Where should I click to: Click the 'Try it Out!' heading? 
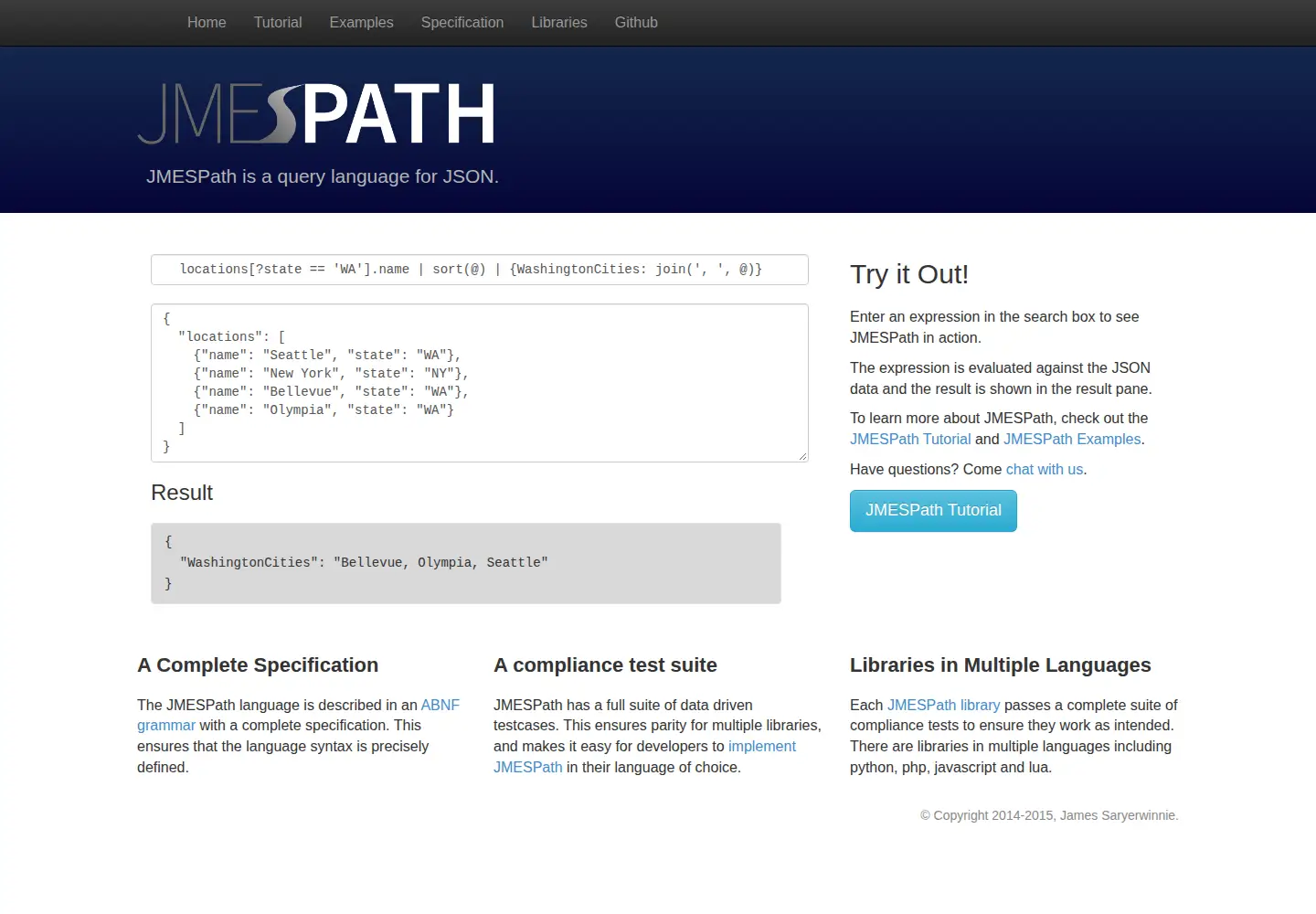[x=909, y=274]
